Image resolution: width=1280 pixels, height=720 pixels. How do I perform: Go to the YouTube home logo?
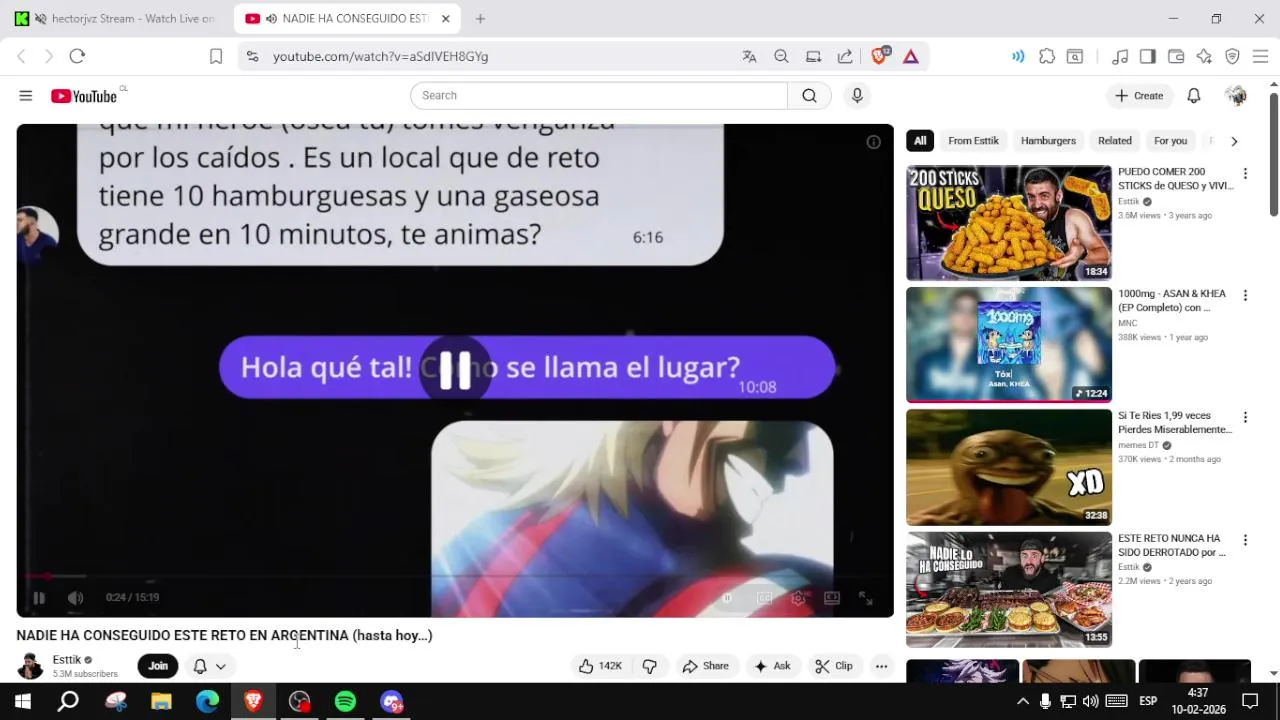(x=84, y=96)
